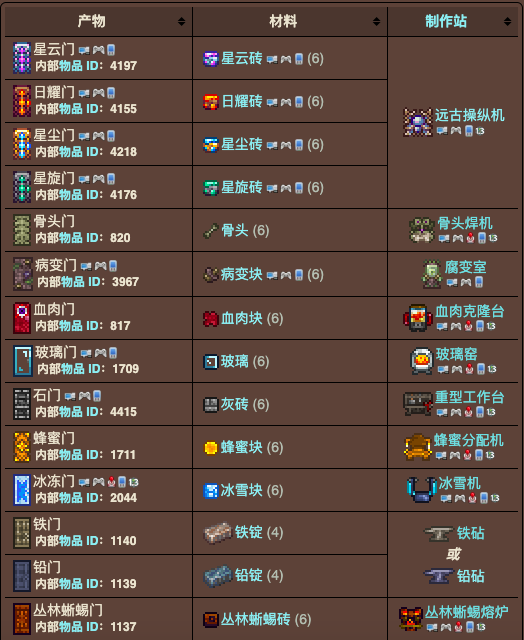Click the Iron Bar (铁锭) item icon
This screenshot has width=524, height=640.
218,533
